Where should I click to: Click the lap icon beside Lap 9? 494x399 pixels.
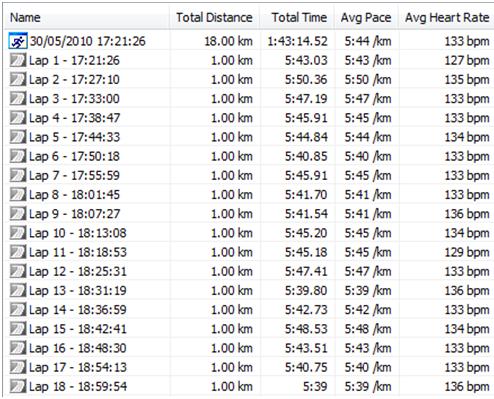click(x=18, y=214)
